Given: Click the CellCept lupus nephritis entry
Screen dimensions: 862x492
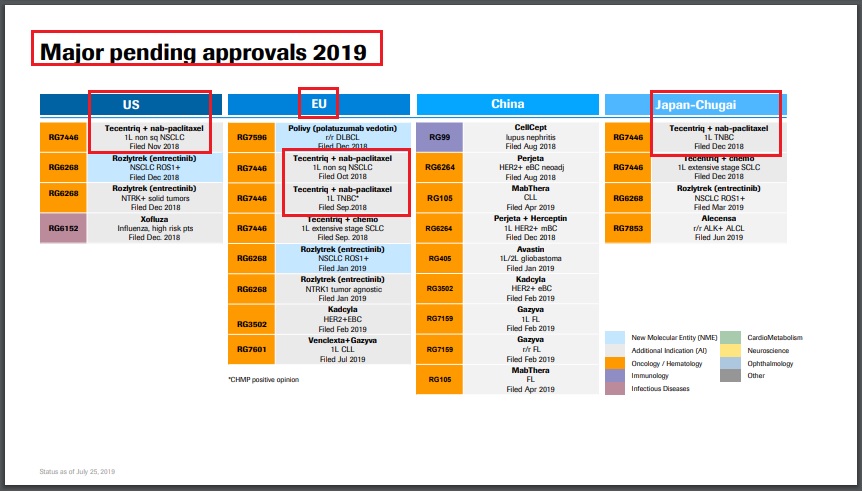Looking at the screenshot, I should click(531, 137).
